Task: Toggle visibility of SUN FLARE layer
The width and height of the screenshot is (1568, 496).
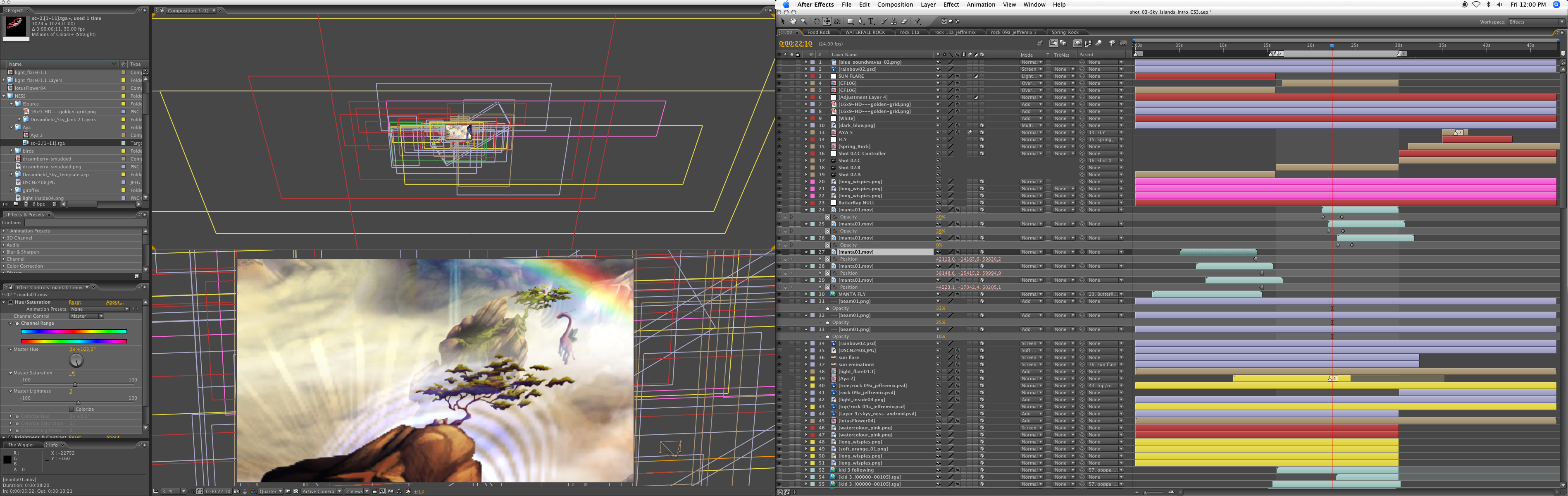Action: tap(779, 76)
